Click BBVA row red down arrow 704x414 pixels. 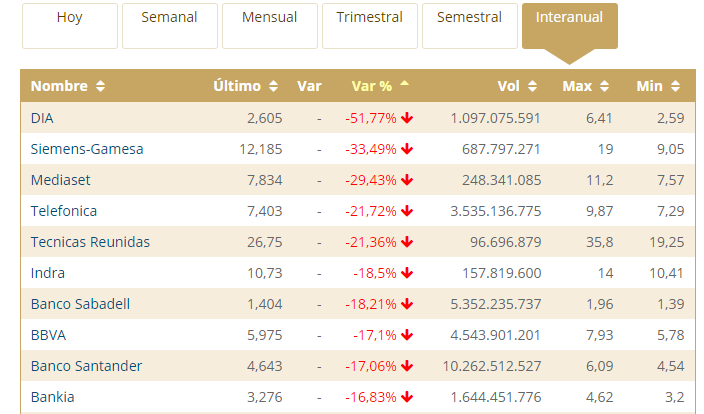407,335
